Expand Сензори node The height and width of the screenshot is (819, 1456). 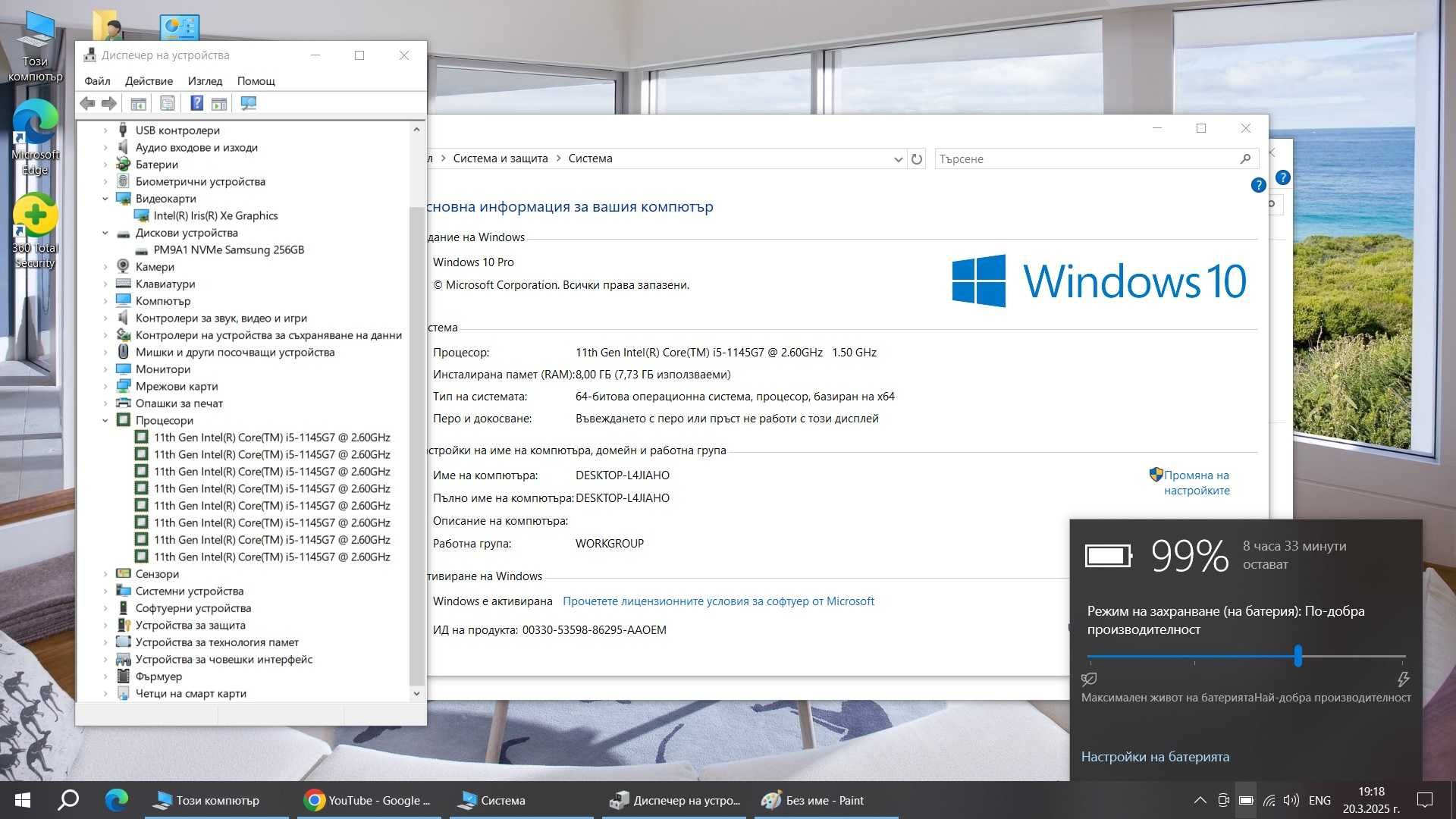pyautogui.click(x=105, y=574)
